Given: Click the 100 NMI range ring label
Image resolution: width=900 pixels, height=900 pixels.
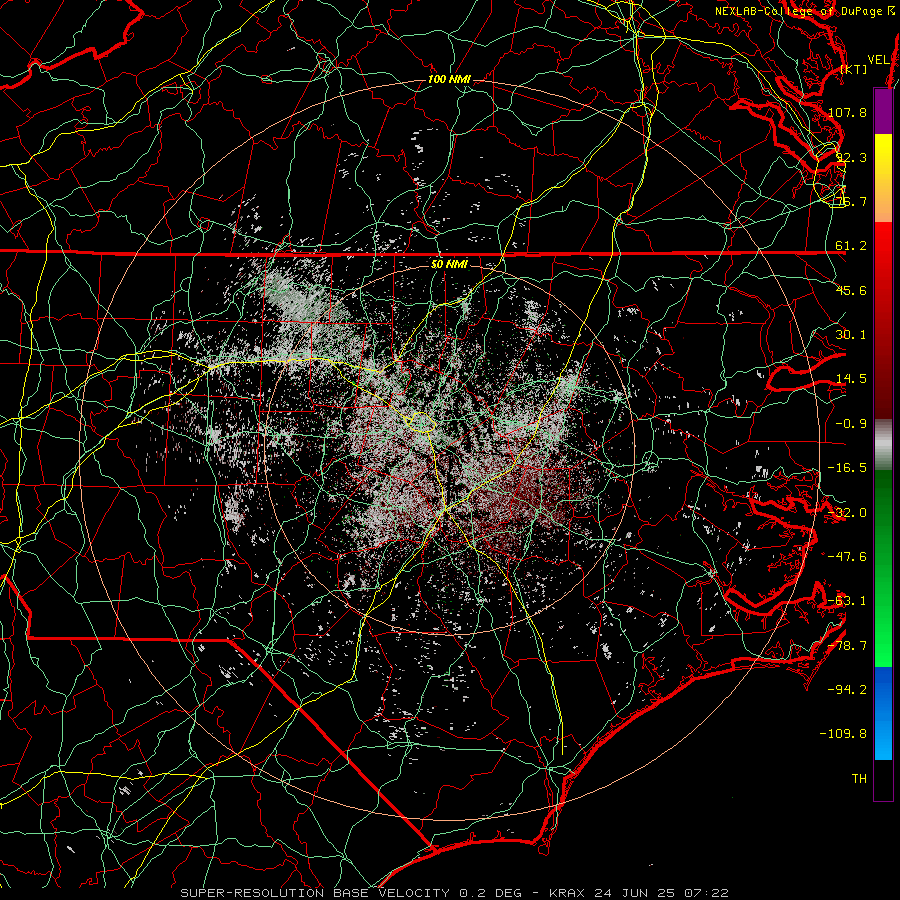Looking at the screenshot, I should [x=449, y=79].
